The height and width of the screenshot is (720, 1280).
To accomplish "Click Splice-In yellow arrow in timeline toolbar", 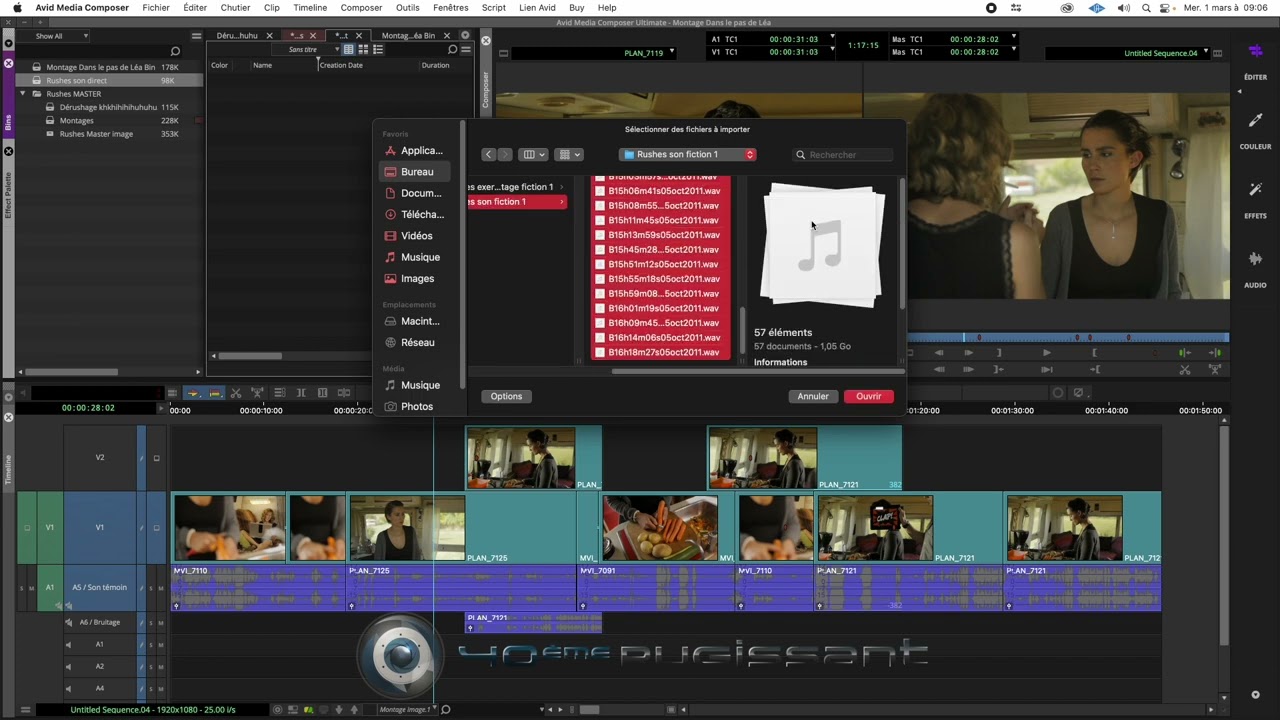I will coord(193,393).
